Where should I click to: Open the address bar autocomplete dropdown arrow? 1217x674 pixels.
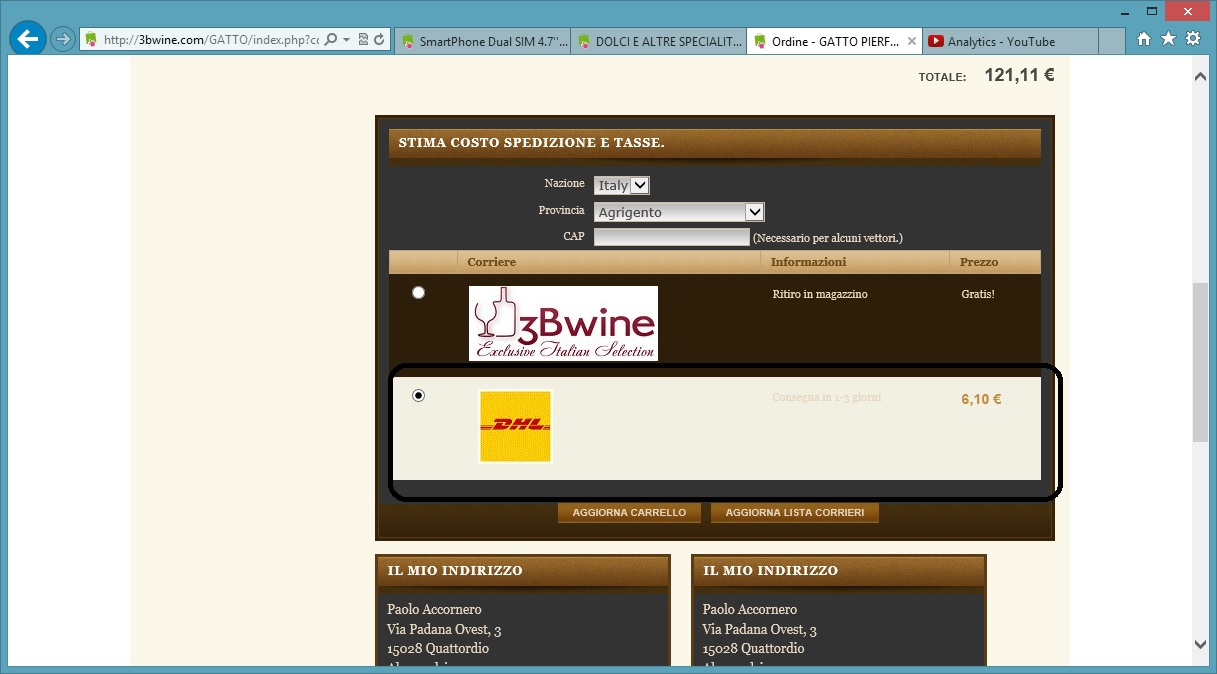coord(346,40)
